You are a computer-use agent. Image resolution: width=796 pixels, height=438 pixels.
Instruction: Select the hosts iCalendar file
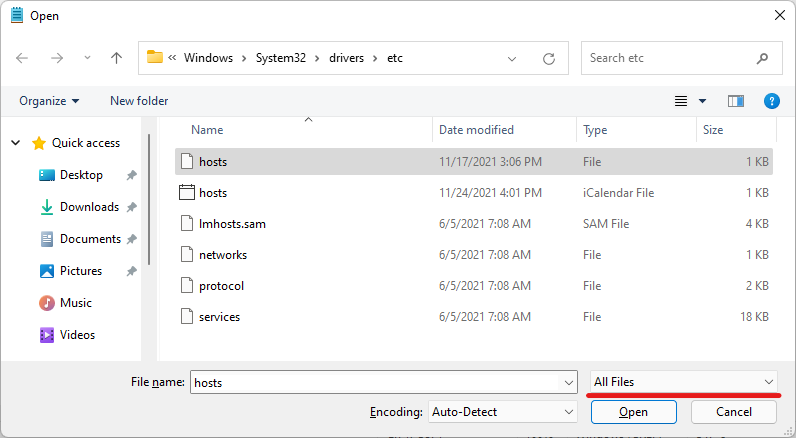coord(213,193)
